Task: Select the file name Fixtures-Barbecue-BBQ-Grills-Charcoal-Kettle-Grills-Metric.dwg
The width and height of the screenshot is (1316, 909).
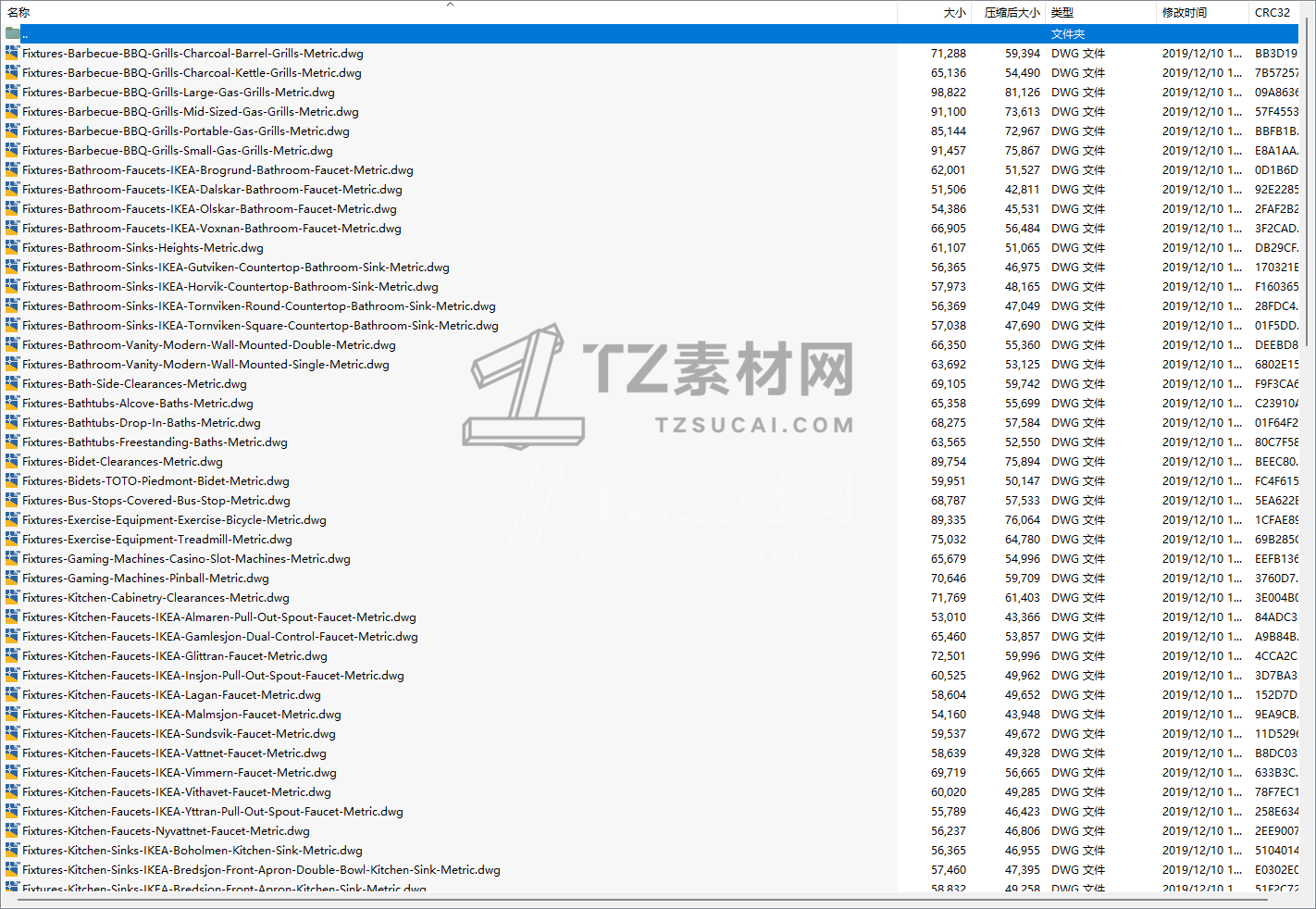Action: click(192, 72)
